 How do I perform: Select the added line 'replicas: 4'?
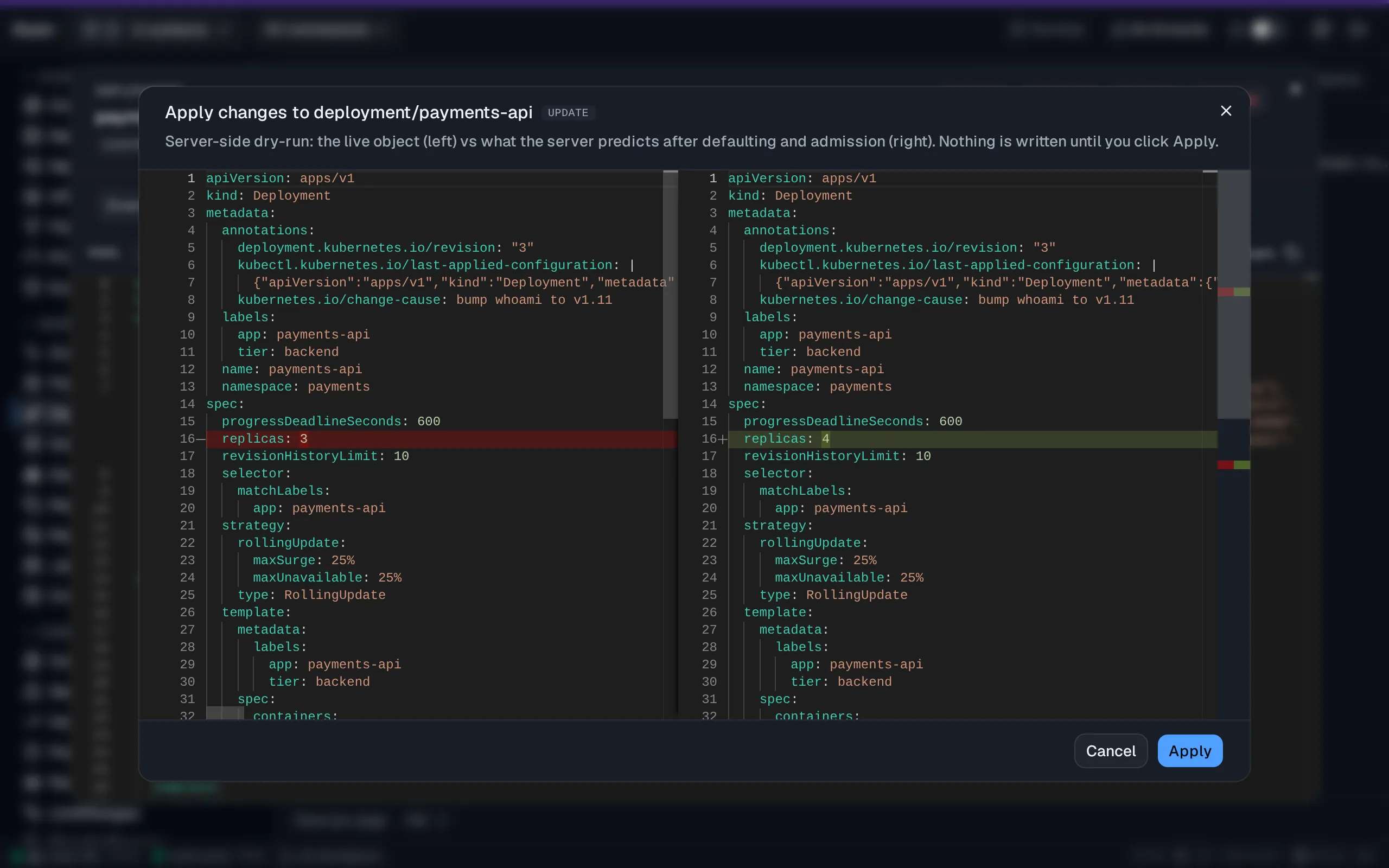click(972, 439)
